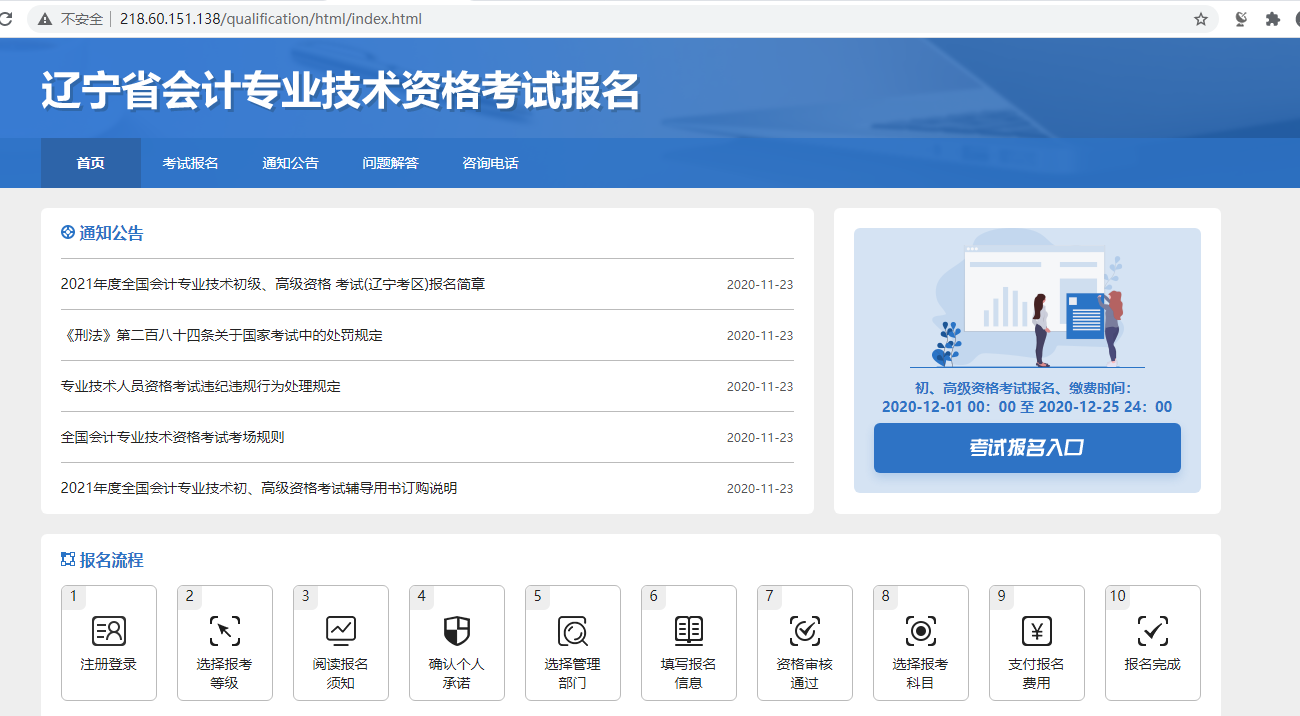Click the 填写报名信息 book icon
Viewport: 1300px width, 716px height.
point(689,631)
